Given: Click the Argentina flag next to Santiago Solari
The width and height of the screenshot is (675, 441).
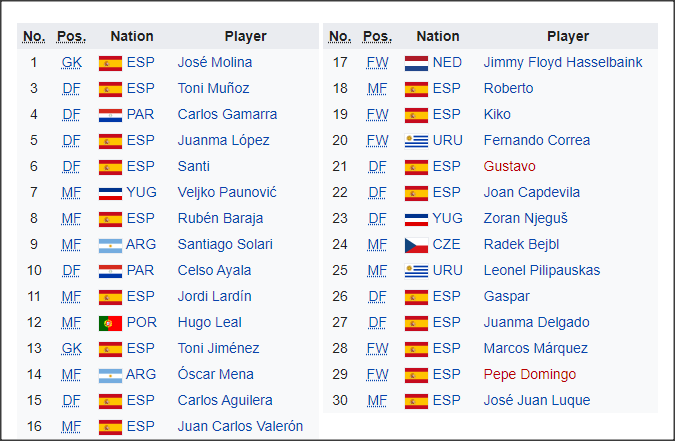Looking at the screenshot, I should 110,245.
